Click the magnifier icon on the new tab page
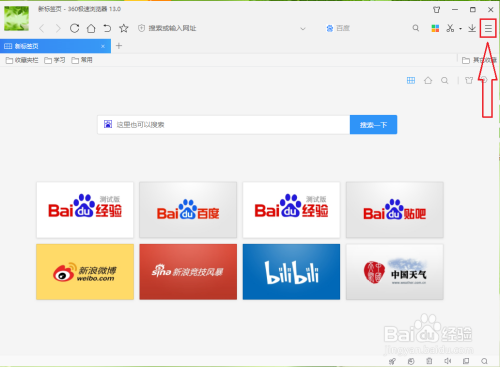500x367 pixels. click(x=445, y=80)
